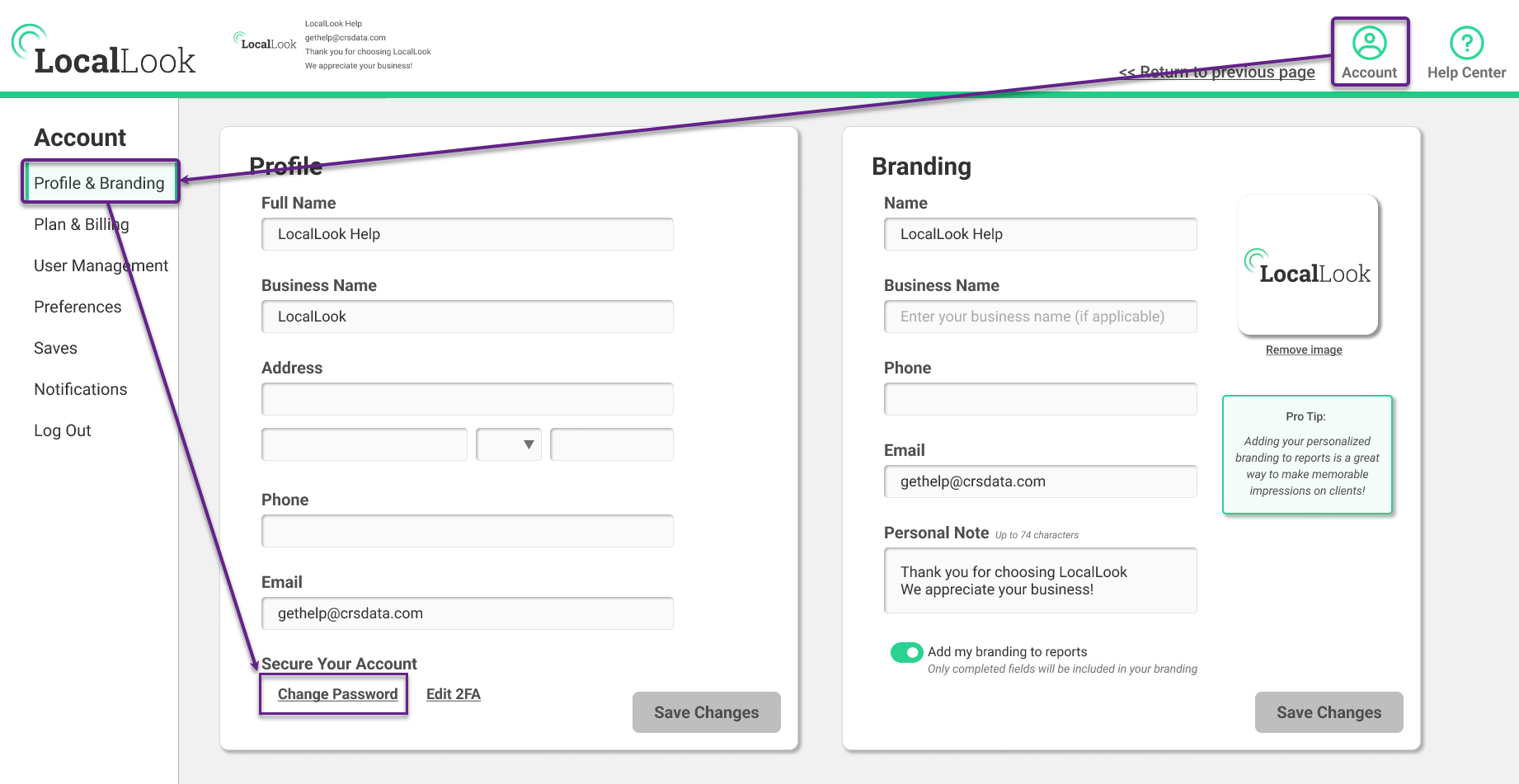The image size is (1519, 784).
Task: Open the Account profile icon
Action: (1369, 44)
